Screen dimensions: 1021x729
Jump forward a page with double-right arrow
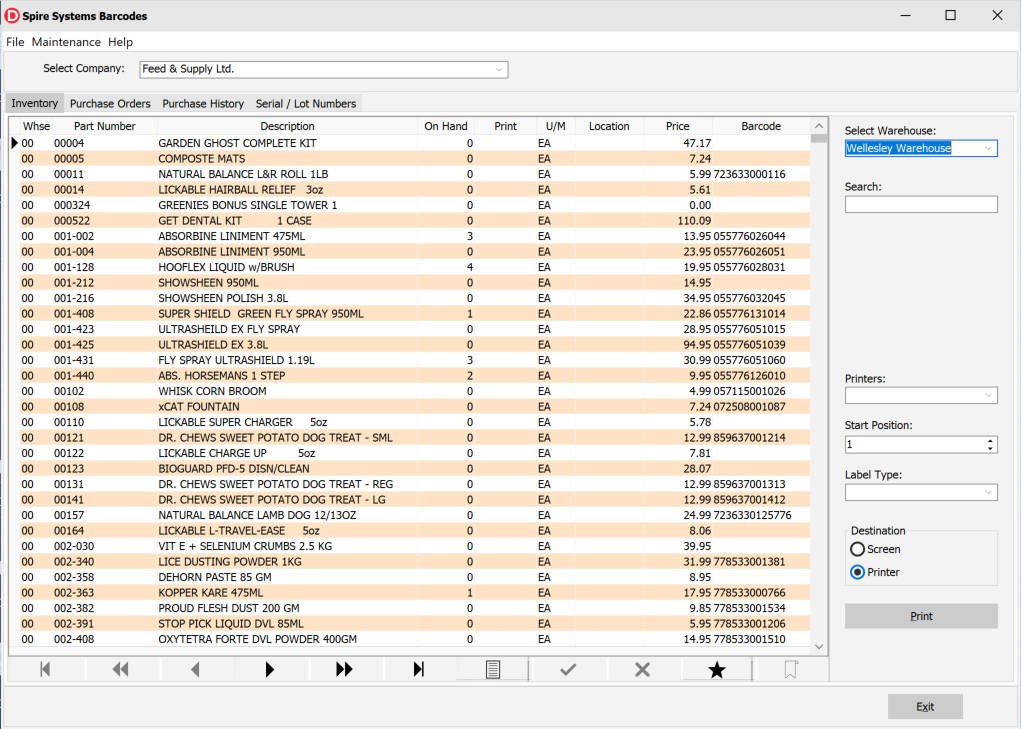click(344, 669)
